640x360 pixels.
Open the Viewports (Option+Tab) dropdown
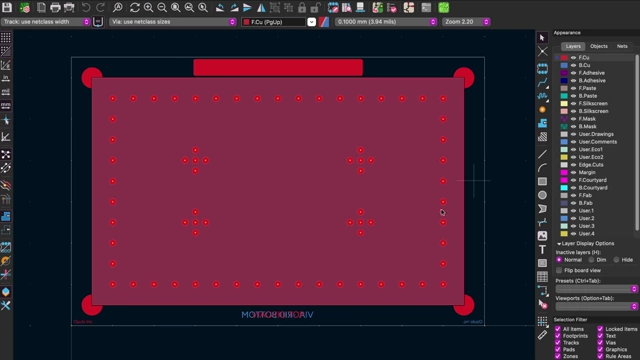[x=596, y=306]
